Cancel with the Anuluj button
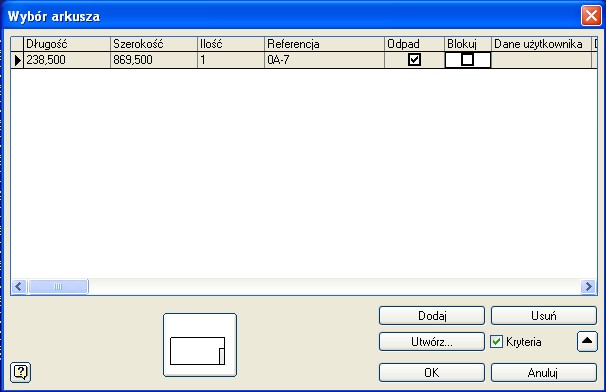606x392 pixels. [544, 373]
